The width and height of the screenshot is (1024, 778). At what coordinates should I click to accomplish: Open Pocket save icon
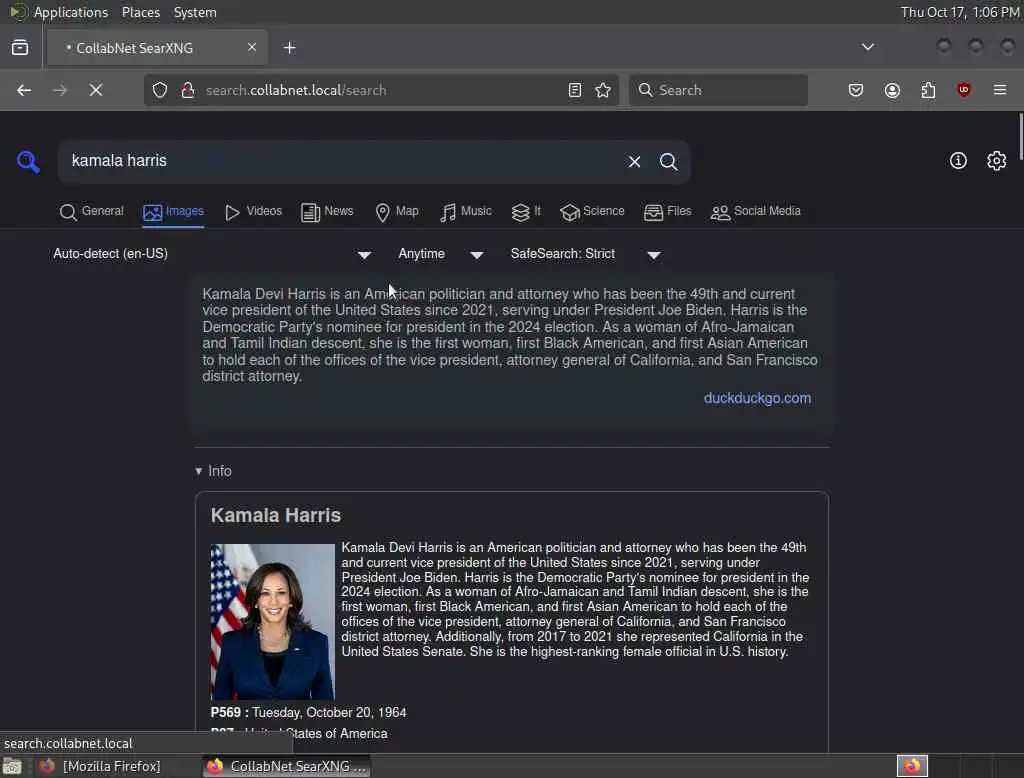[x=856, y=90]
